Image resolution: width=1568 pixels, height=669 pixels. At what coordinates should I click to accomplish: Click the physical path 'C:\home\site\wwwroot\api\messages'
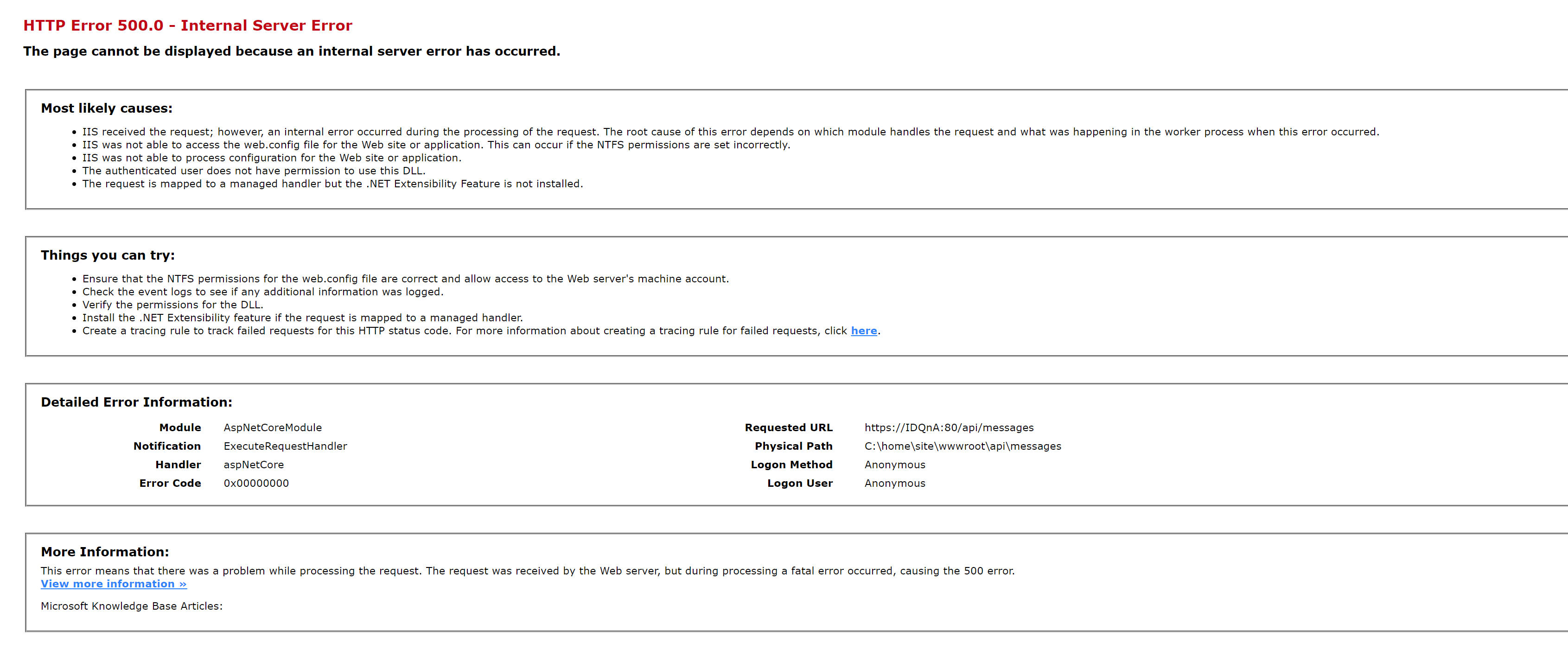tap(963, 446)
